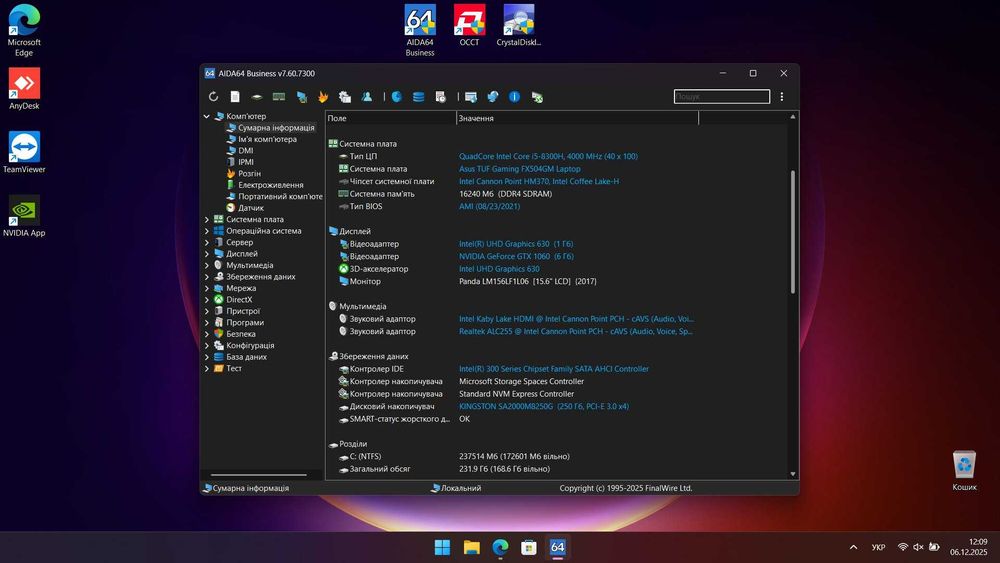Click the Refresh toolbar icon in AIDA64
This screenshot has width=1000, height=563.
click(213, 97)
